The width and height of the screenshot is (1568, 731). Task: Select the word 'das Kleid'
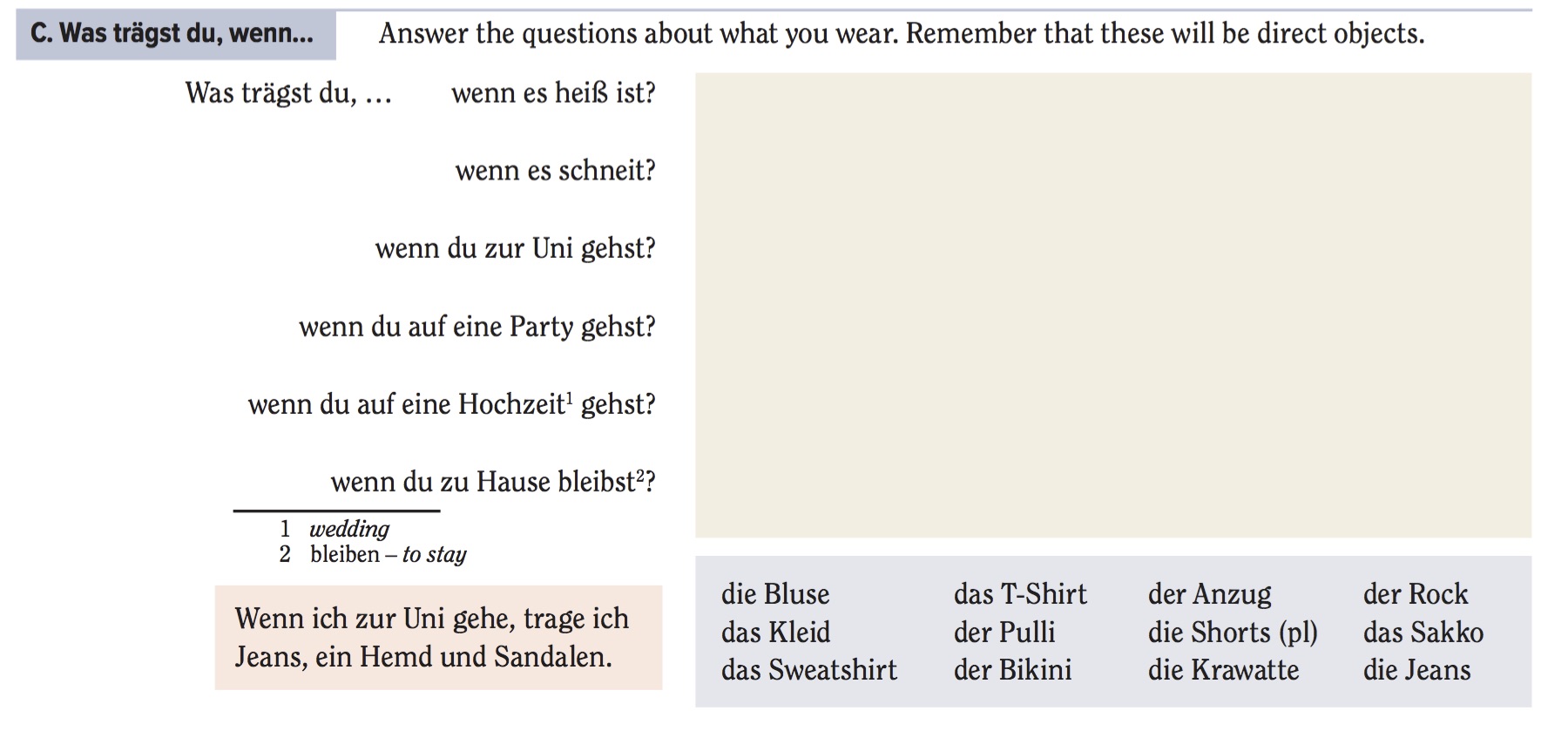coord(775,632)
